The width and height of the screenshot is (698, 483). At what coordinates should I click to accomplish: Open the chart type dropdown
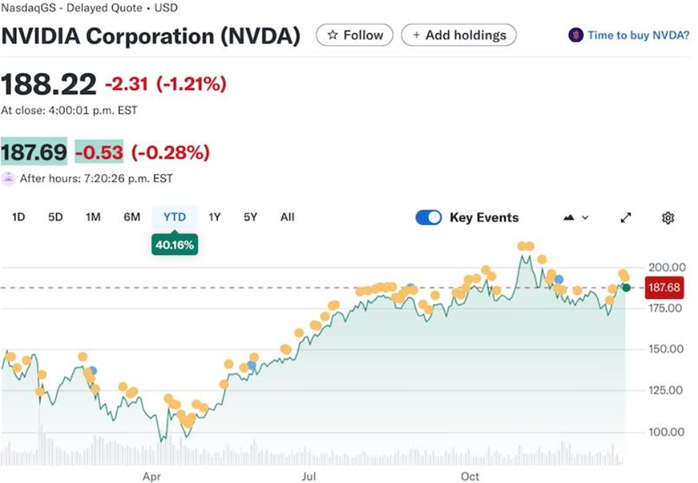[x=577, y=218]
